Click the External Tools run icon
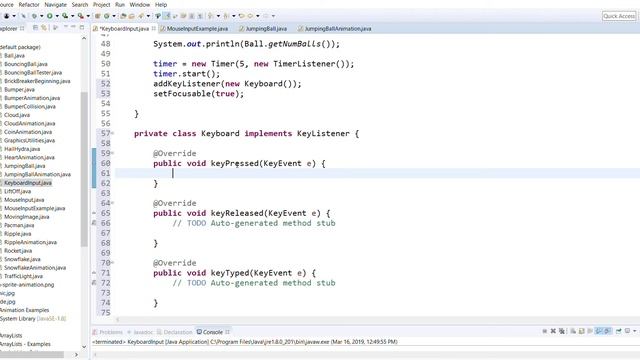Viewport: 640px width, 360px height. tap(80, 16)
